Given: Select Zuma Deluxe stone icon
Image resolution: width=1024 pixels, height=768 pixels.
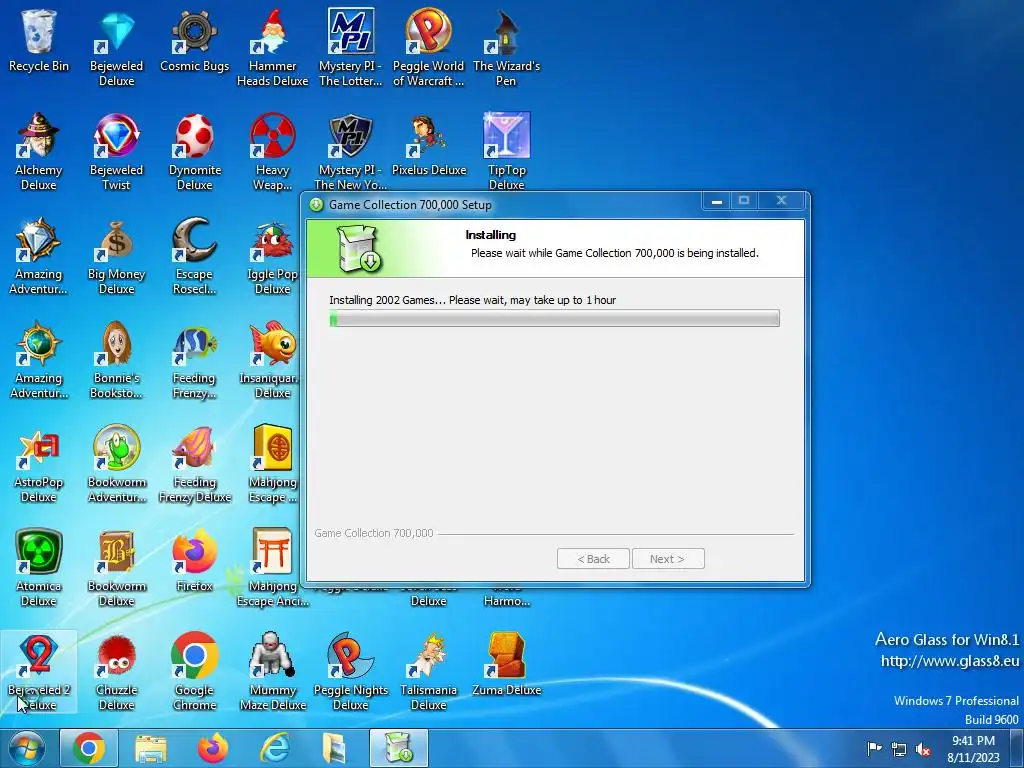Looking at the screenshot, I should tap(506, 665).
